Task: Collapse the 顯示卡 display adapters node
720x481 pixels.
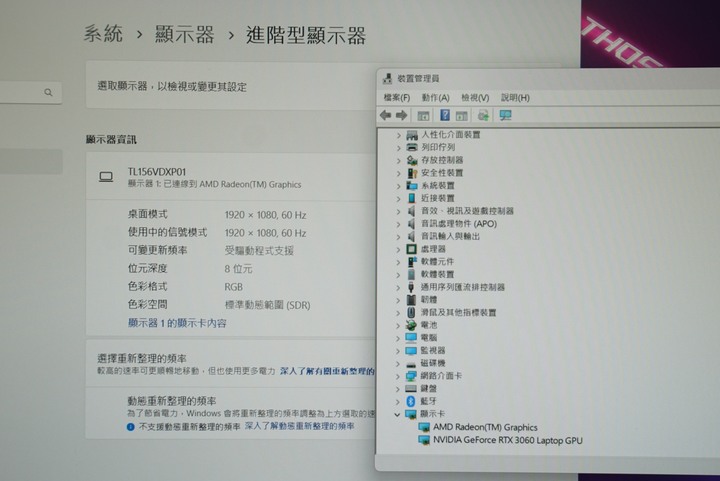Action: (x=397, y=414)
